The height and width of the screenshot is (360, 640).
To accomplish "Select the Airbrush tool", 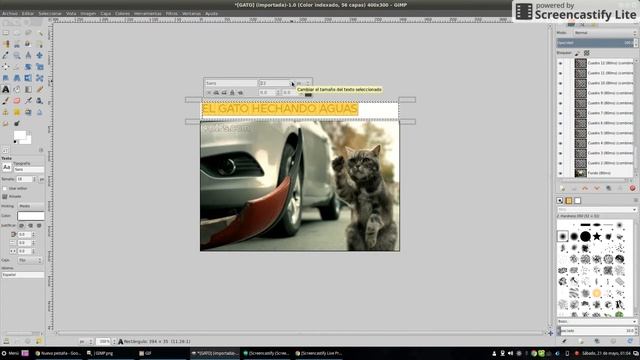I will [x=28, y=100].
